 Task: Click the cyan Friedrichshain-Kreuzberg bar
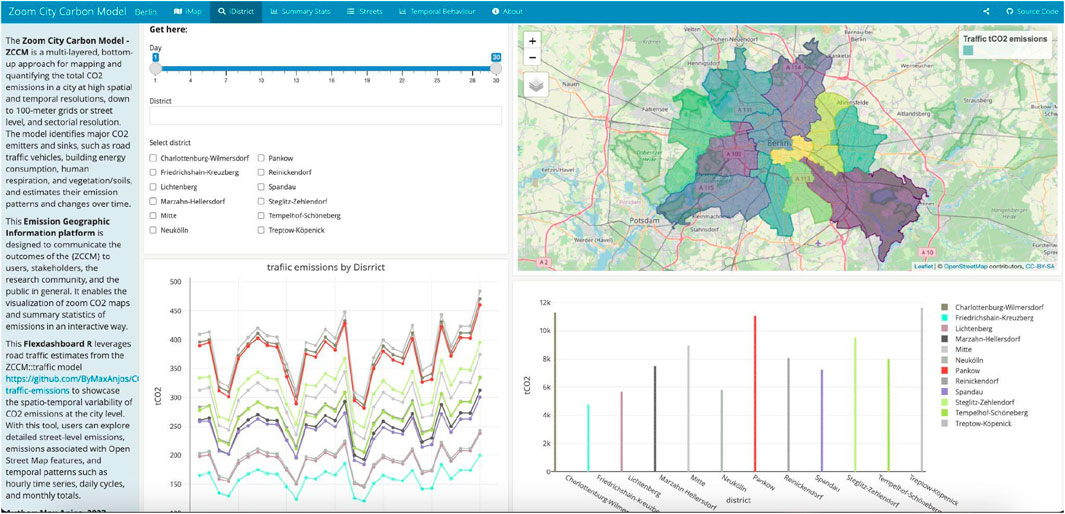pos(588,438)
